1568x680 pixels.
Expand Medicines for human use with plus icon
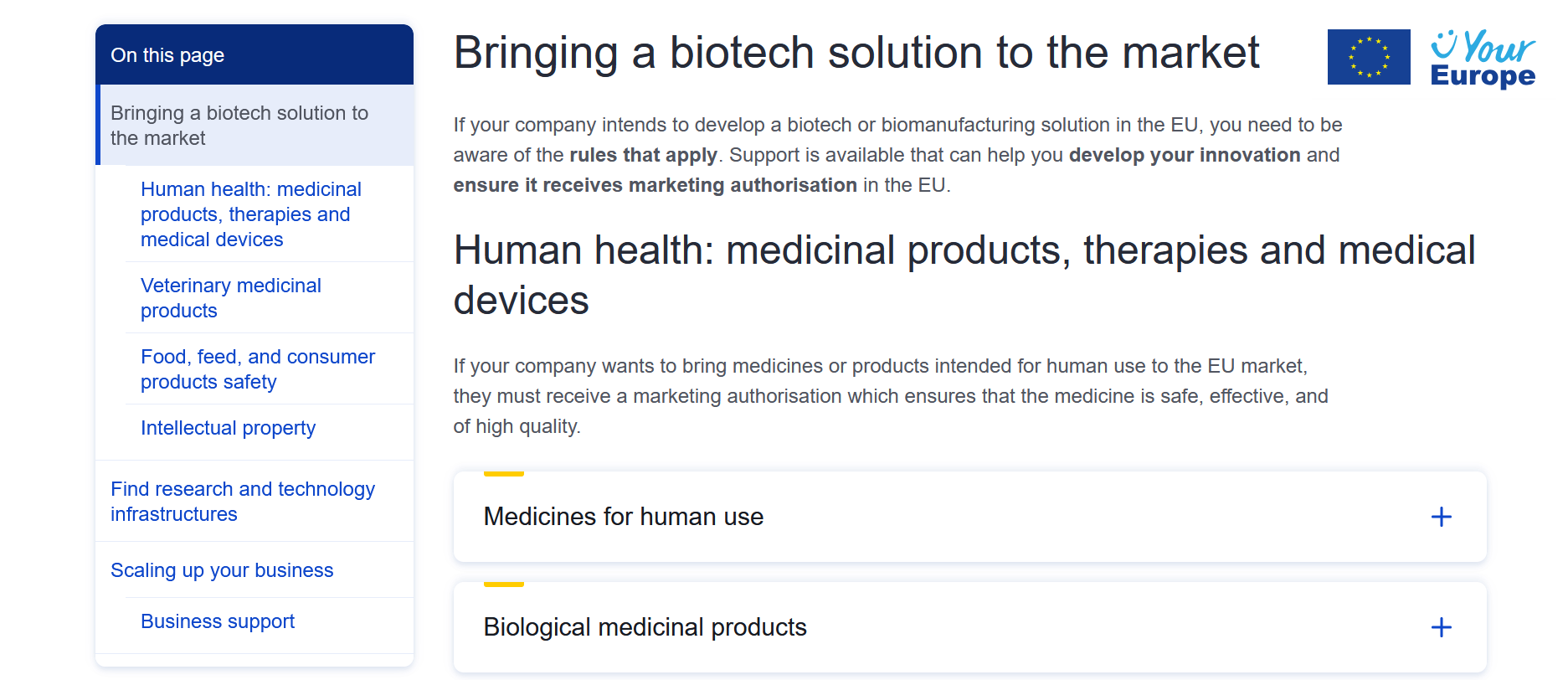(1442, 517)
